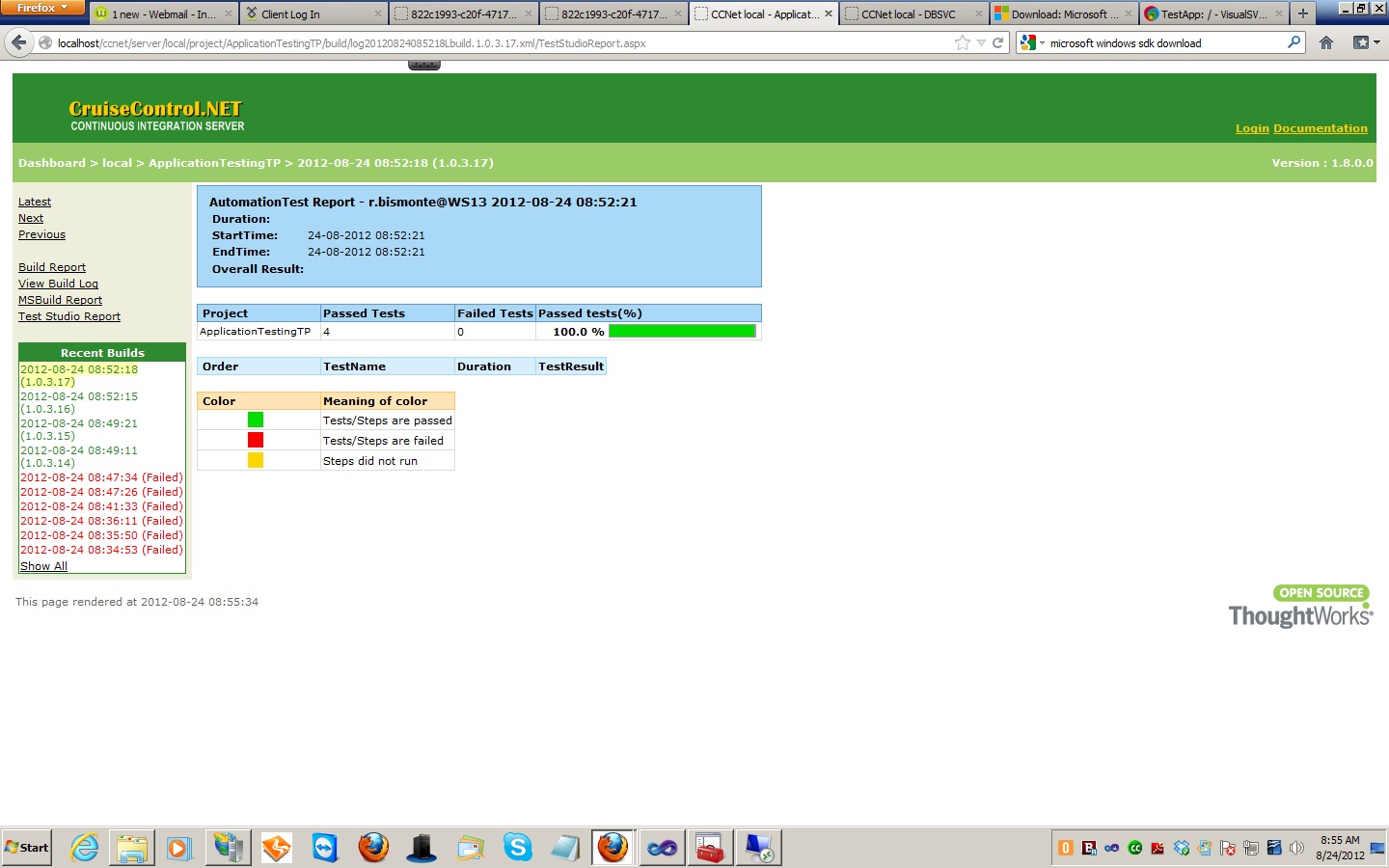Open Remote Desktop icon in taskbar

click(759, 848)
